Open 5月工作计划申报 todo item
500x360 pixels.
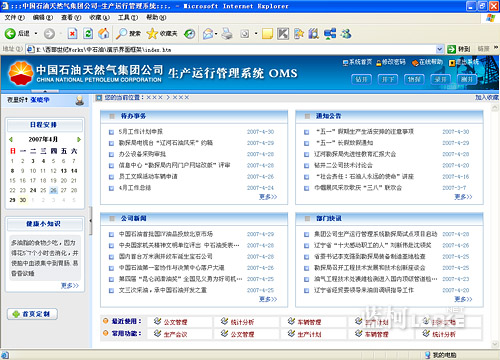click(x=141, y=132)
